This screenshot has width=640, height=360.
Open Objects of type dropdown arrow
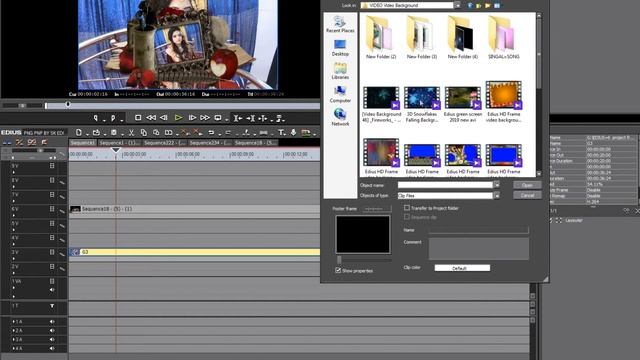[496, 196]
